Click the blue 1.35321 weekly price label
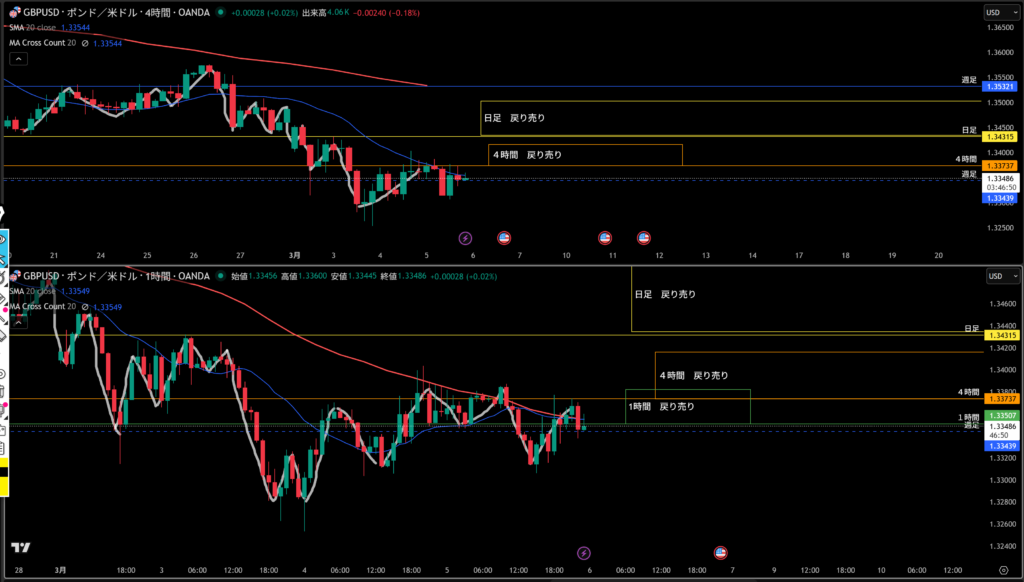Image resolution: width=1024 pixels, height=582 pixels. click(1001, 87)
